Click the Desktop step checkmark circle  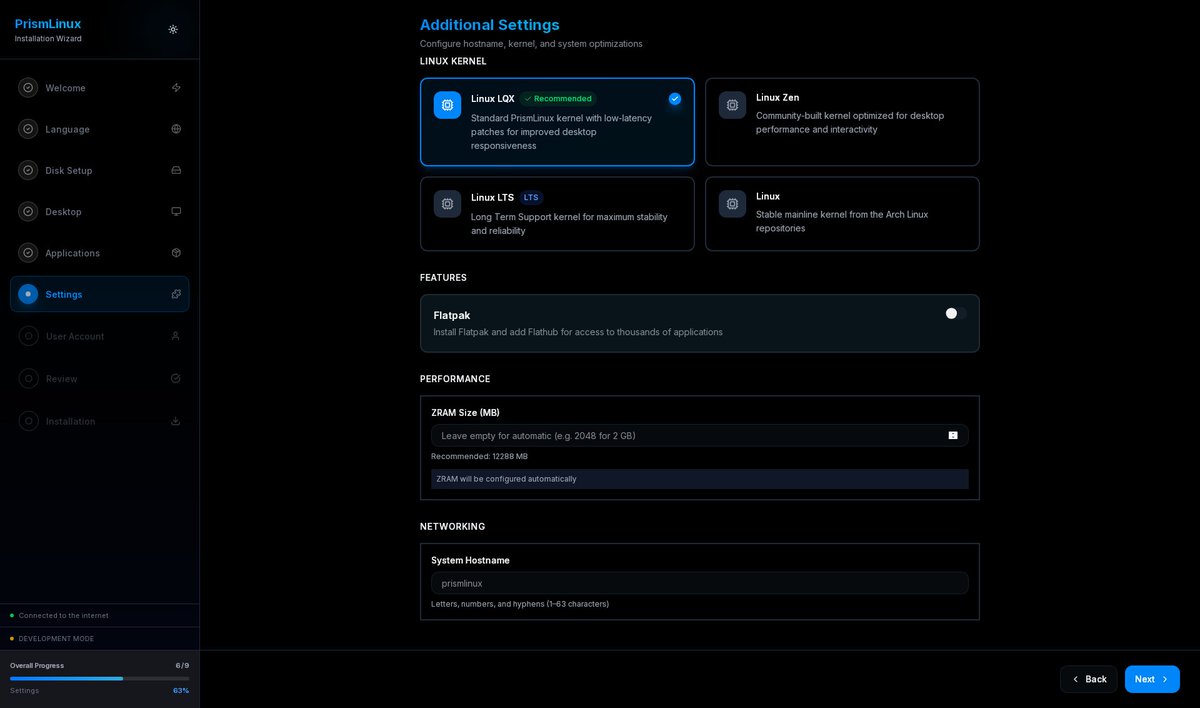[28, 212]
